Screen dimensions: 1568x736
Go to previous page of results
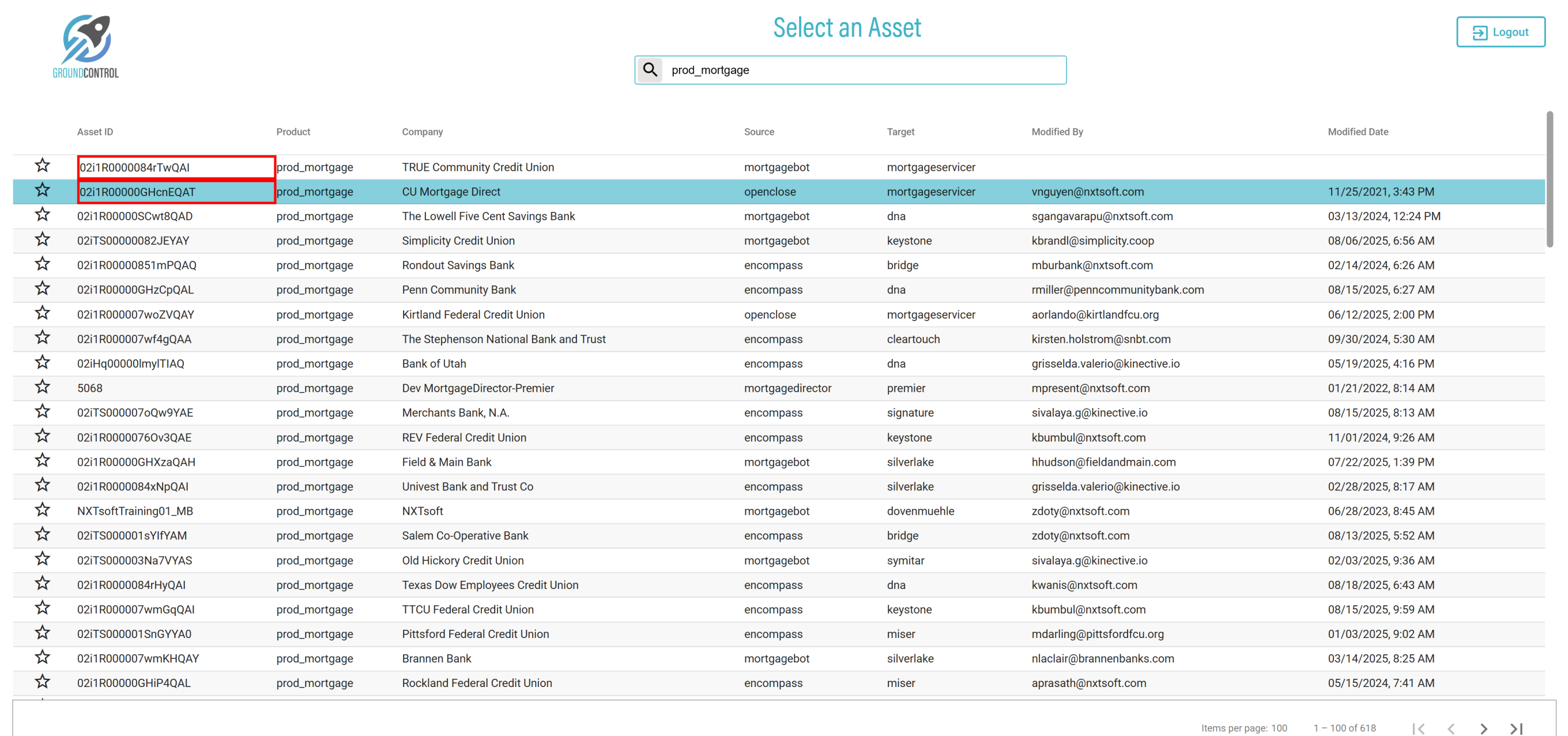(1451, 728)
